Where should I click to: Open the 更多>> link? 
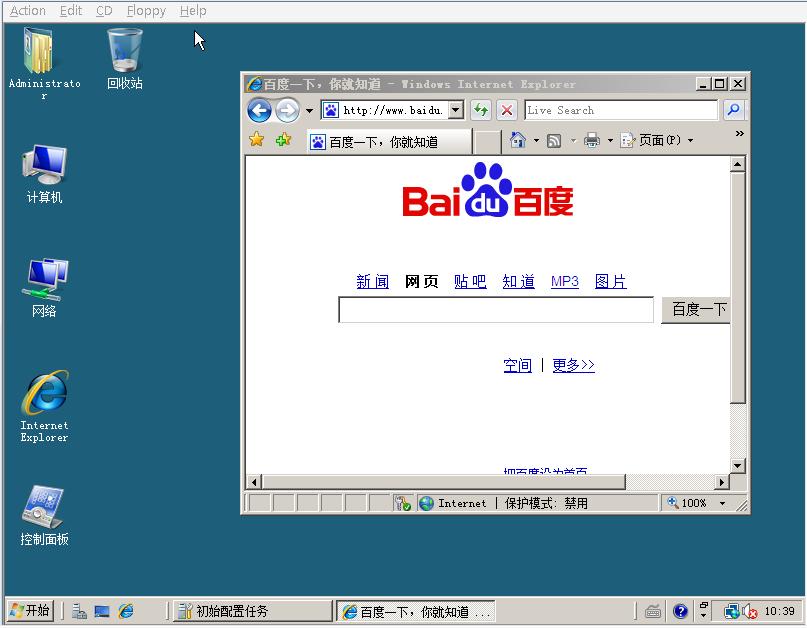pyautogui.click(x=573, y=365)
